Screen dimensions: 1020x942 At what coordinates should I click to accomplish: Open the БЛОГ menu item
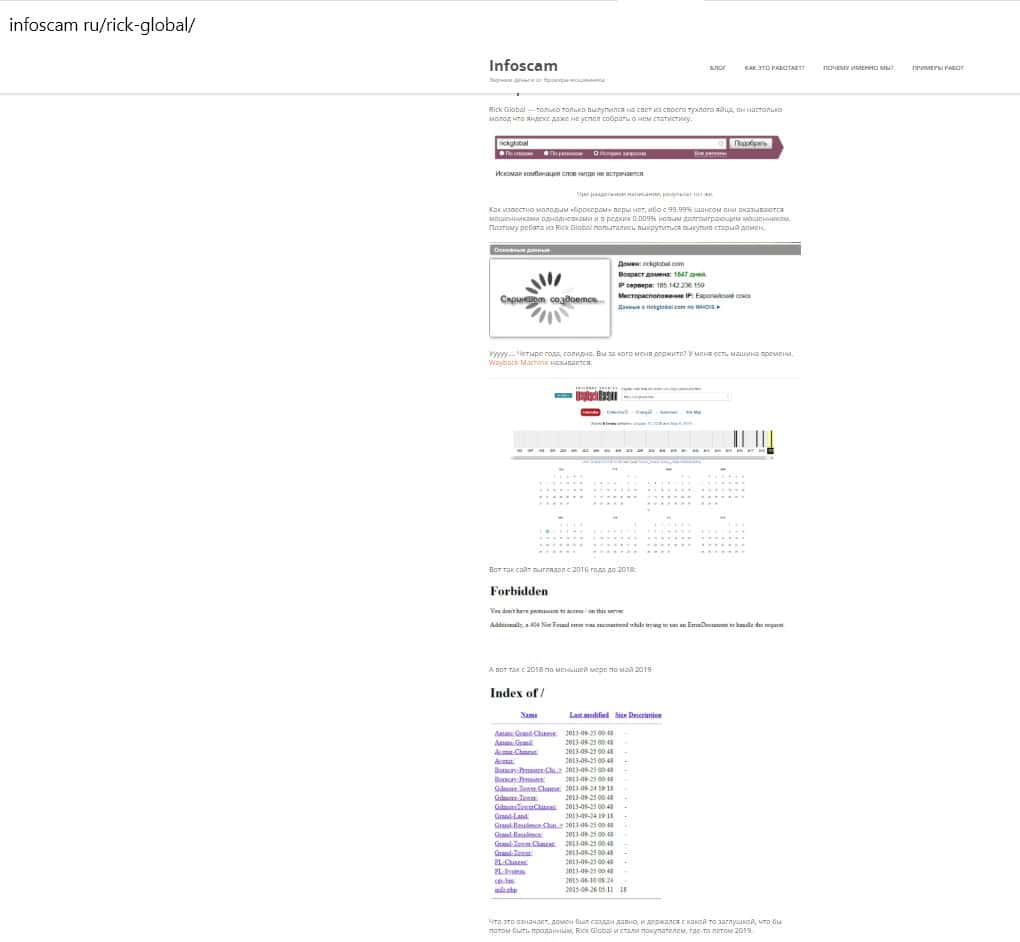point(718,68)
